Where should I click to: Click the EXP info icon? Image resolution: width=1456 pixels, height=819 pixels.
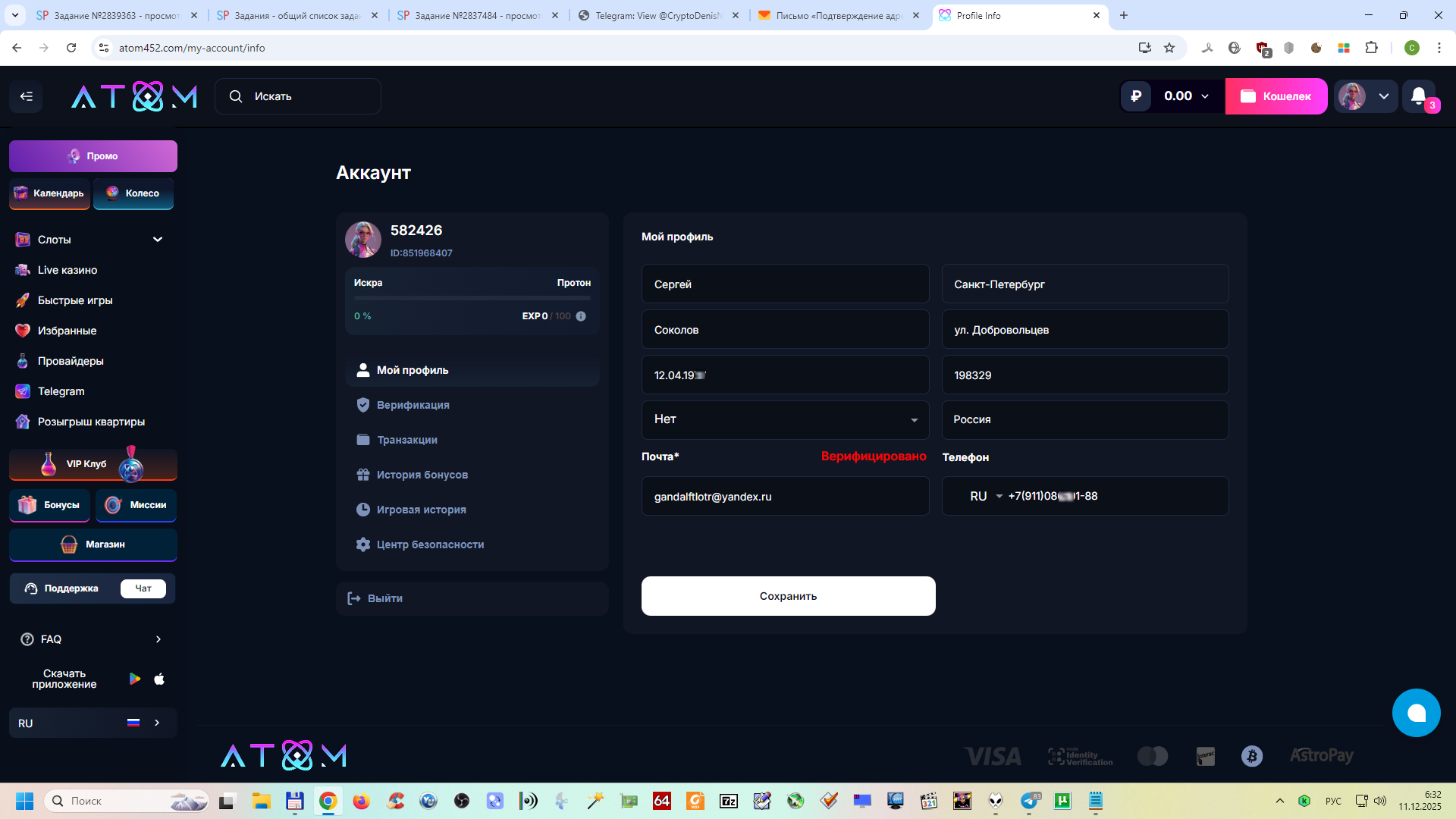click(x=581, y=316)
